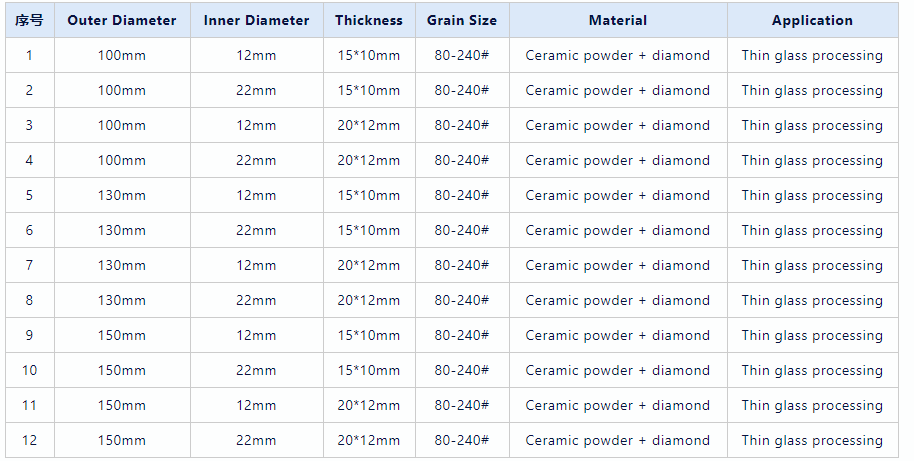The width and height of the screenshot is (914, 461).
Task: Click the 80-240# grain size in row 6
Action: coord(461,230)
